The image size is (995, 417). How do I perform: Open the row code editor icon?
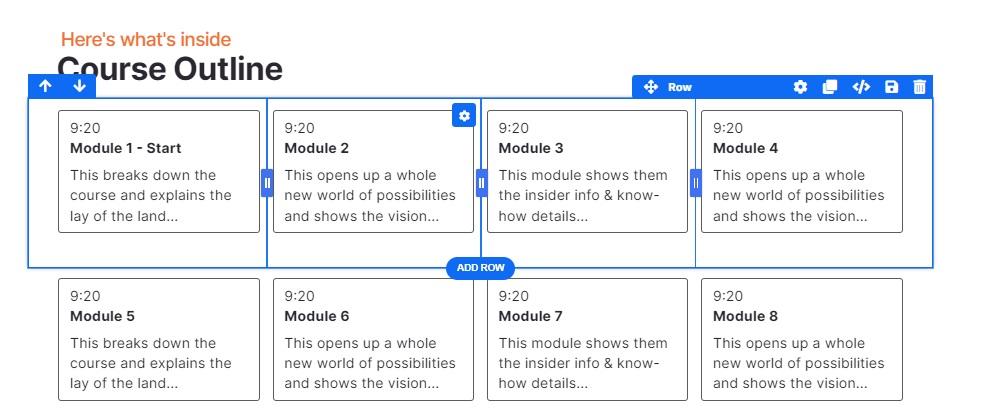click(x=860, y=87)
